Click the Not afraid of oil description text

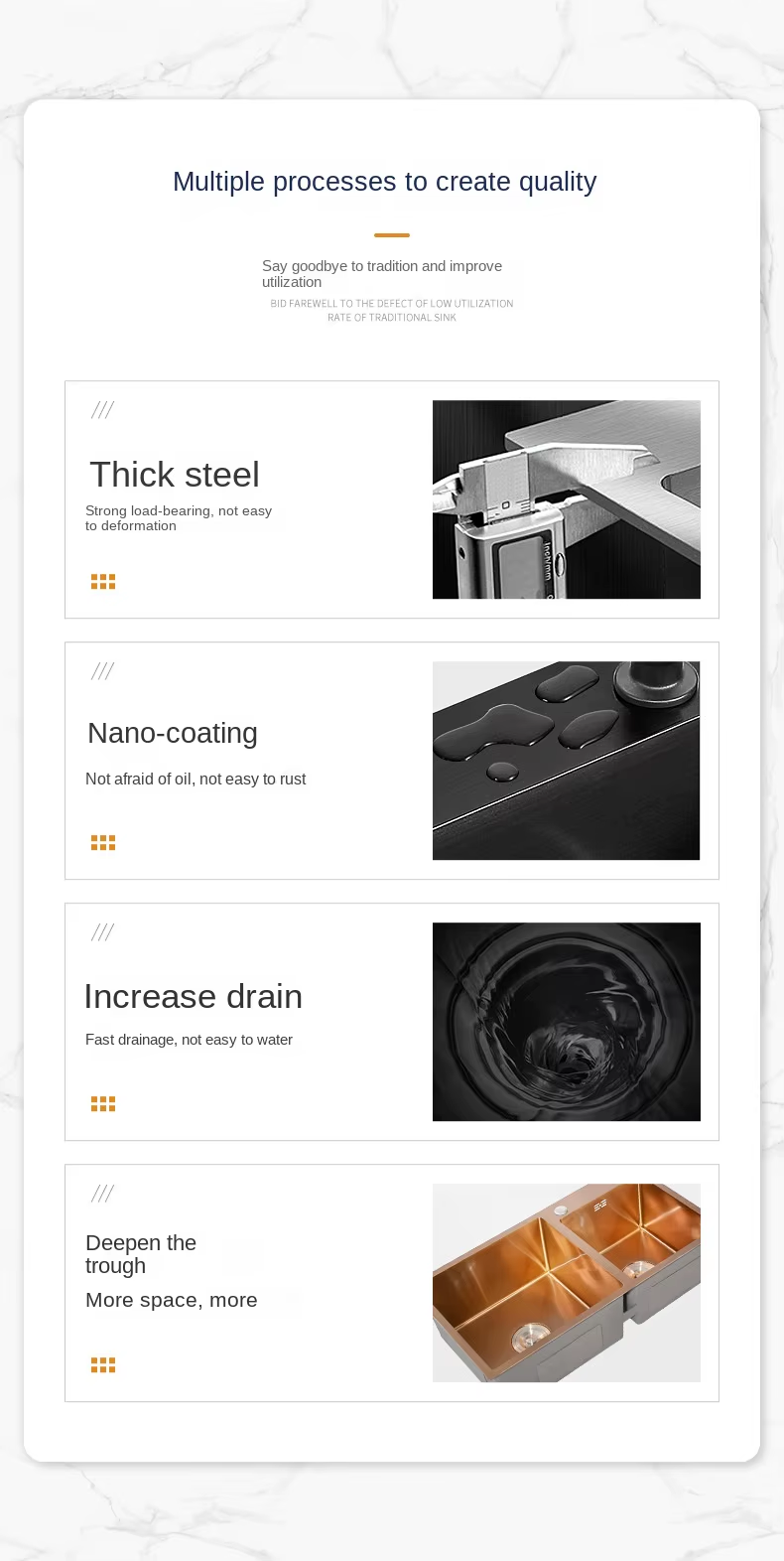point(196,780)
